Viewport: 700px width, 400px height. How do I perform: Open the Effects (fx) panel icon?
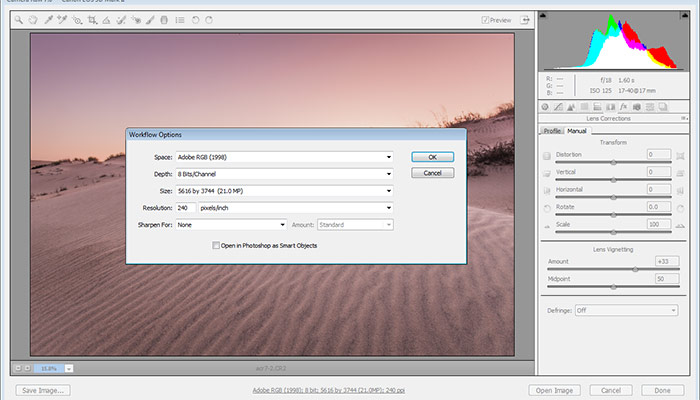coord(622,106)
